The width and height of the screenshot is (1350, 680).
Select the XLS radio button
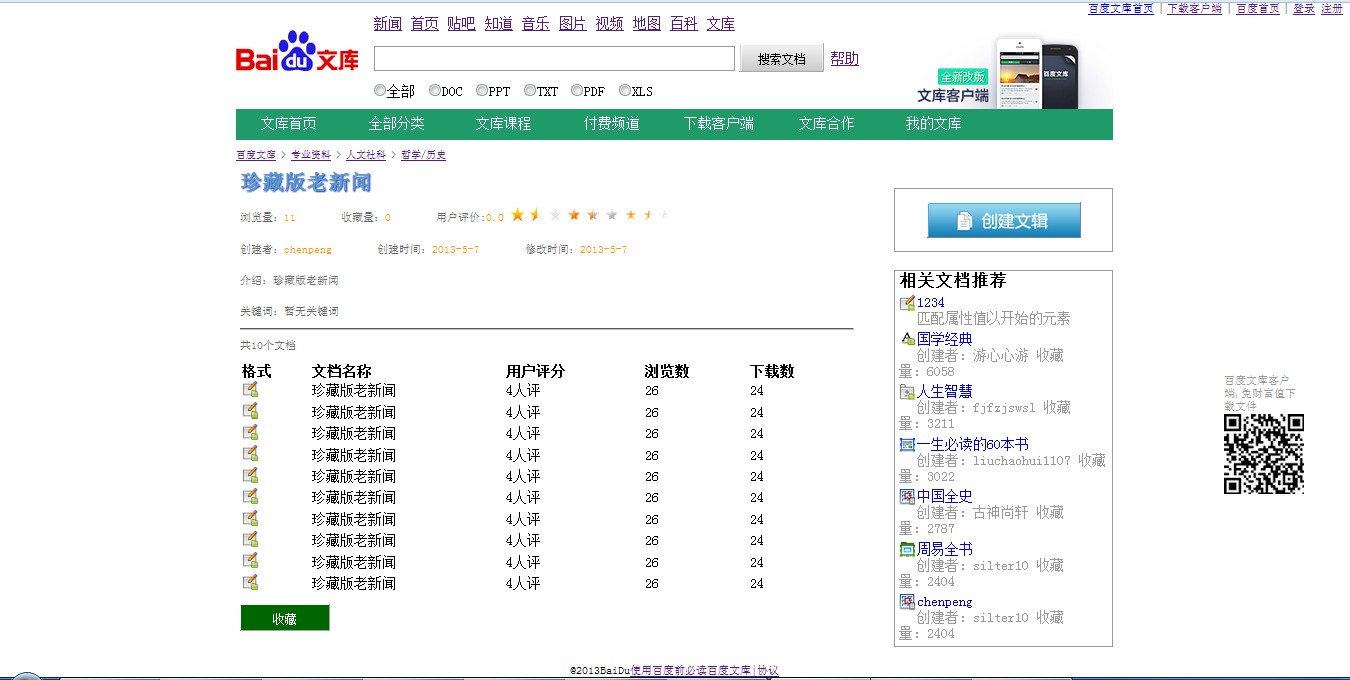click(x=625, y=90)
